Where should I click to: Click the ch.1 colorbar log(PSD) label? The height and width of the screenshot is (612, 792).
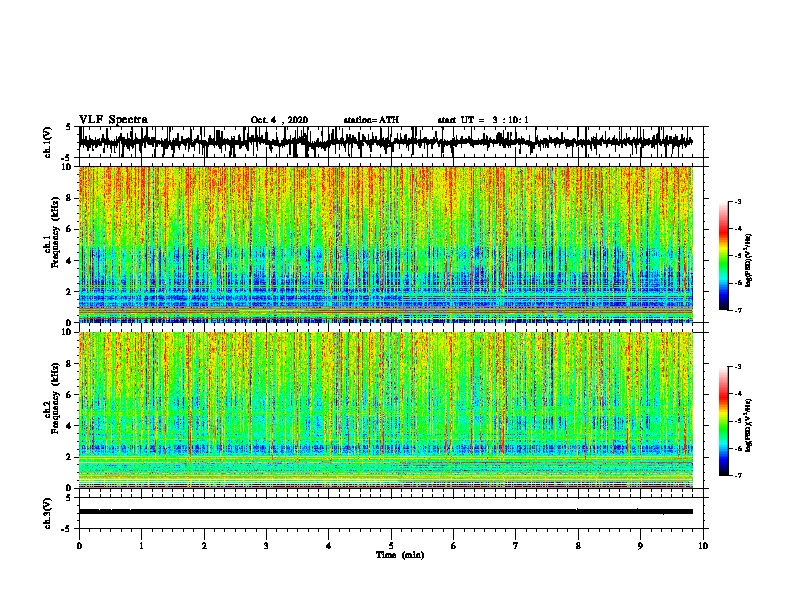[749, 260]
